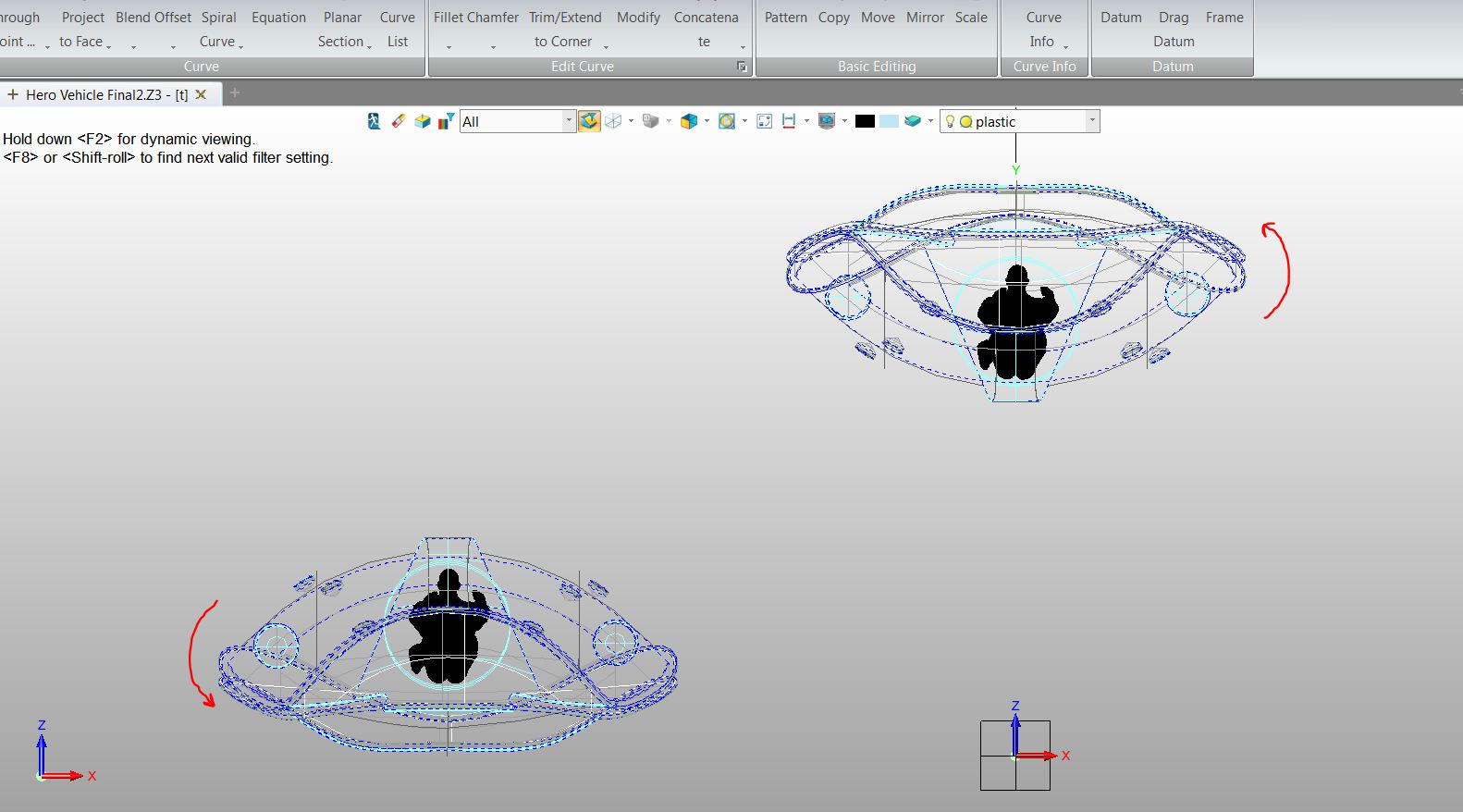The image size is (1463, 812).
Task: Select the Copy tool
Action: (x=833, y=18)
